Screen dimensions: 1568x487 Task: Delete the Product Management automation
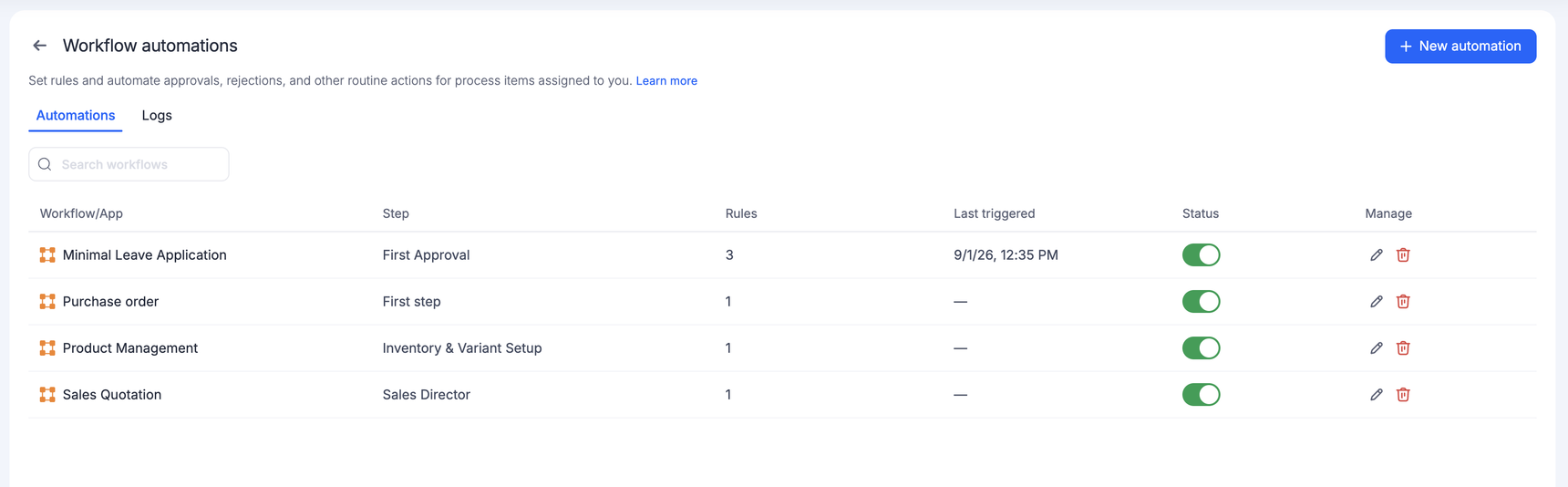(x=1403, y=348)
